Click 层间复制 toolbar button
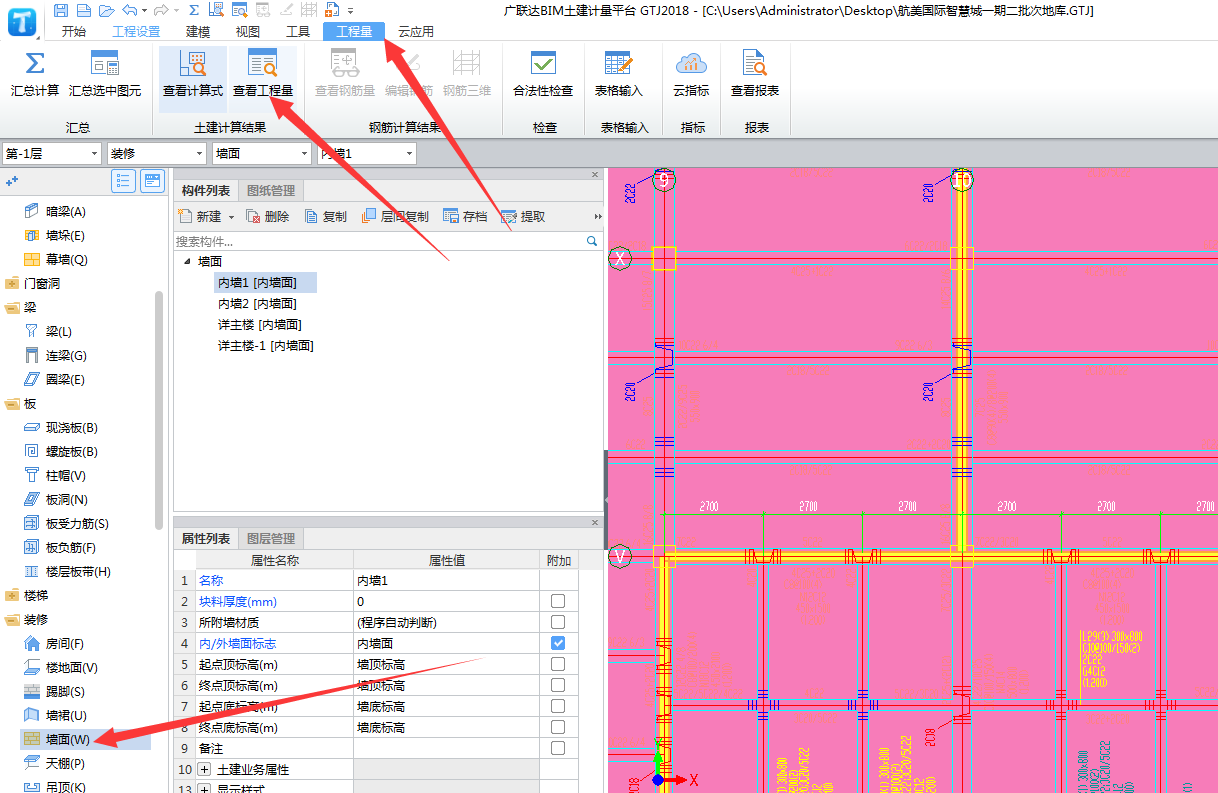The image size is (1218, 793). 395,216
